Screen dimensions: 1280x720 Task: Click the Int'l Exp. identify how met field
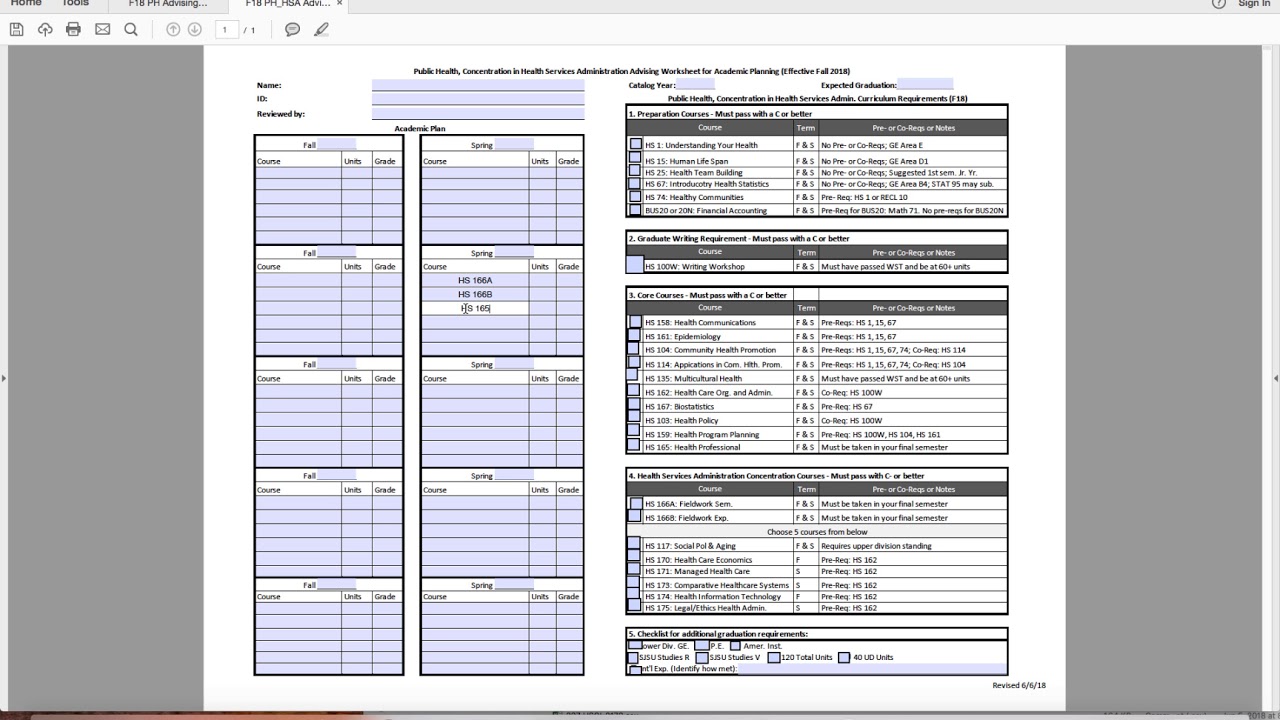(872, 669)
